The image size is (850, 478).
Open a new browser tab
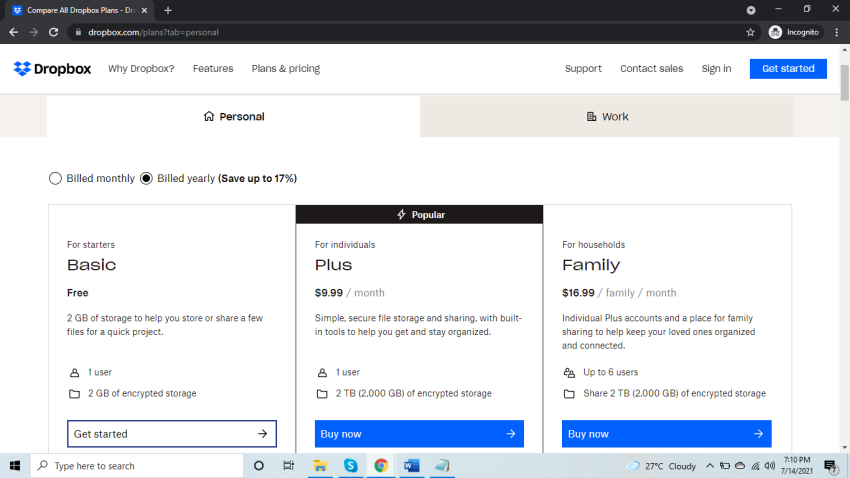coord(168,10)
